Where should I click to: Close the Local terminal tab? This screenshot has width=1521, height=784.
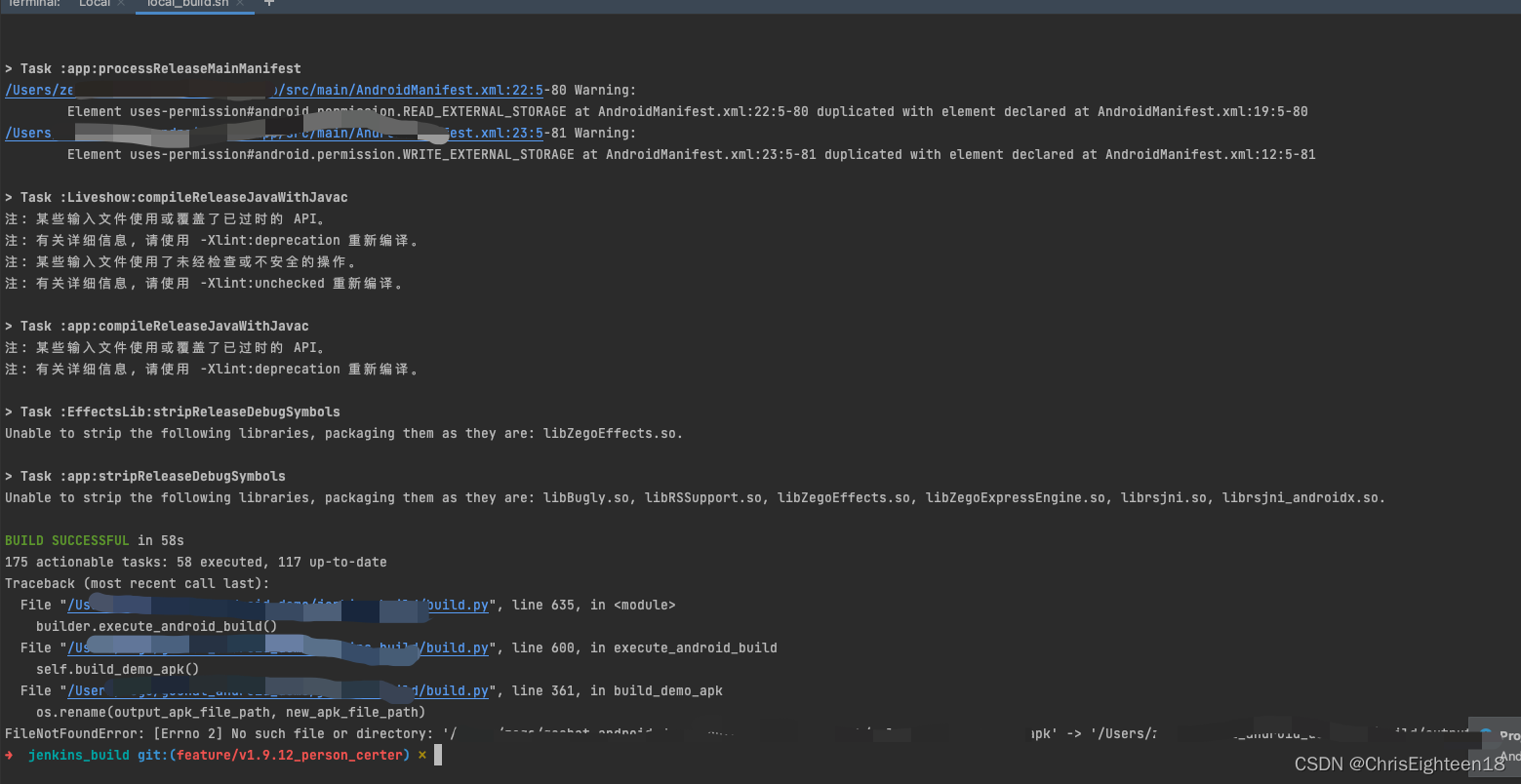pos(121,4)
